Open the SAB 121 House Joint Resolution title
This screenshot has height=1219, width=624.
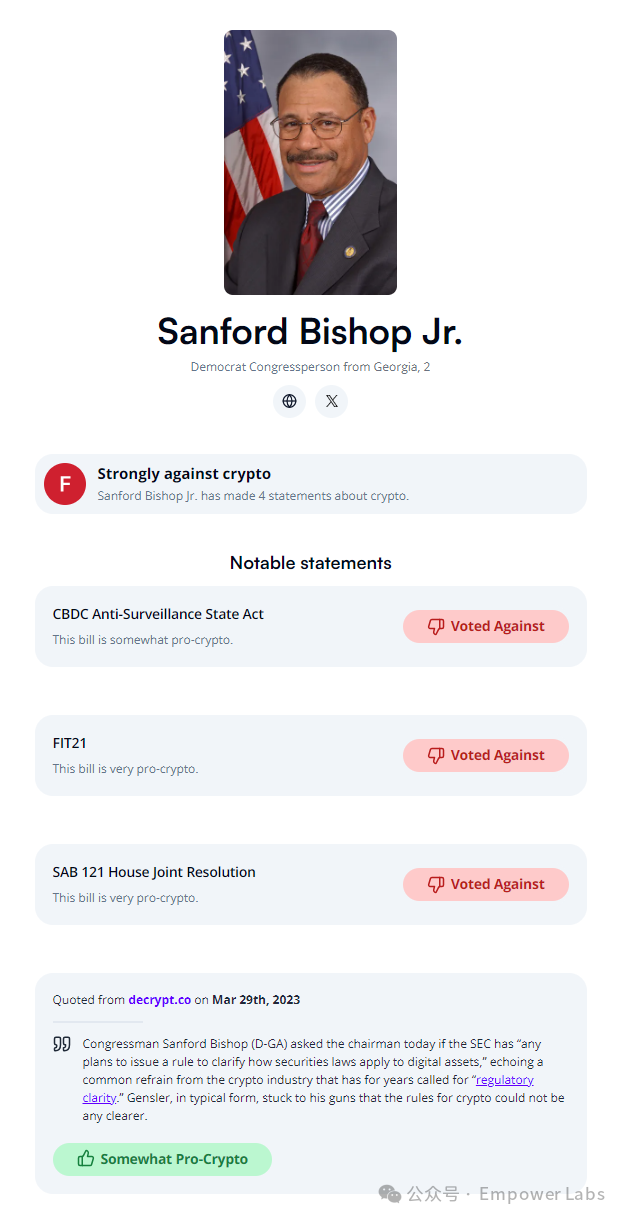pos(154,872)
